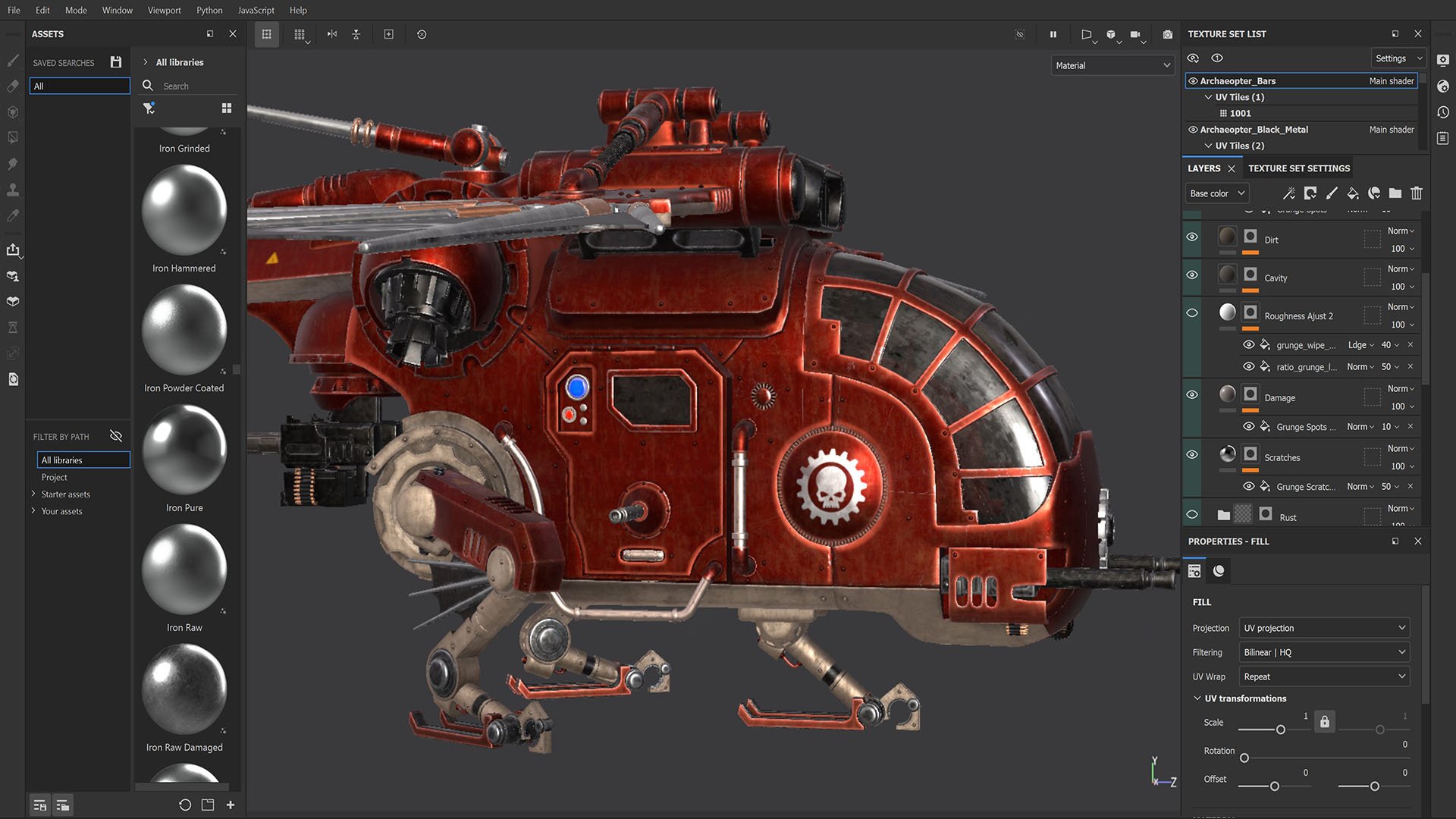Open the asset filter funnel icon
The image size is (1456, 819).
coord(149,108)
